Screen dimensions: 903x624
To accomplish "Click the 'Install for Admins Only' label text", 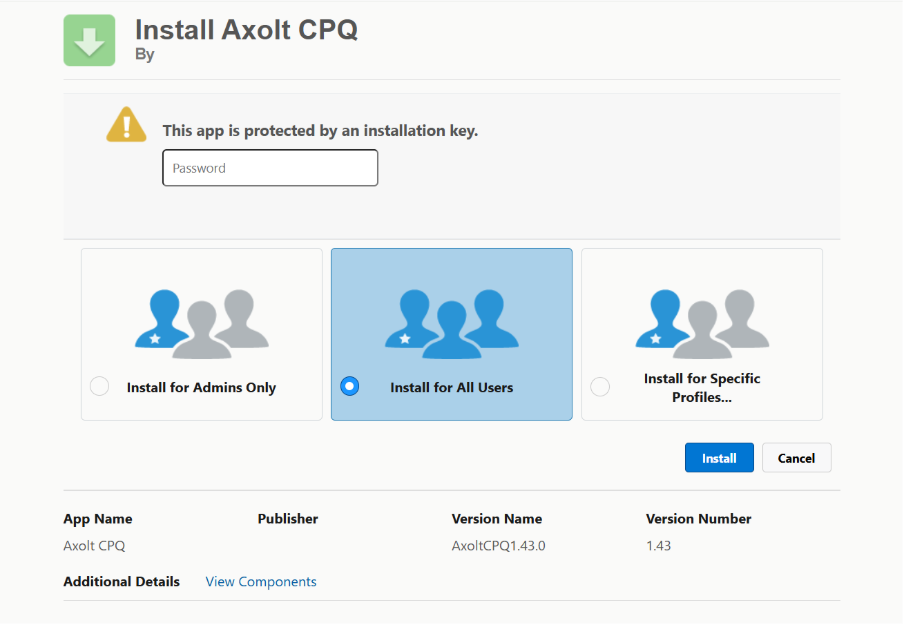I will [x=201, y=388].
